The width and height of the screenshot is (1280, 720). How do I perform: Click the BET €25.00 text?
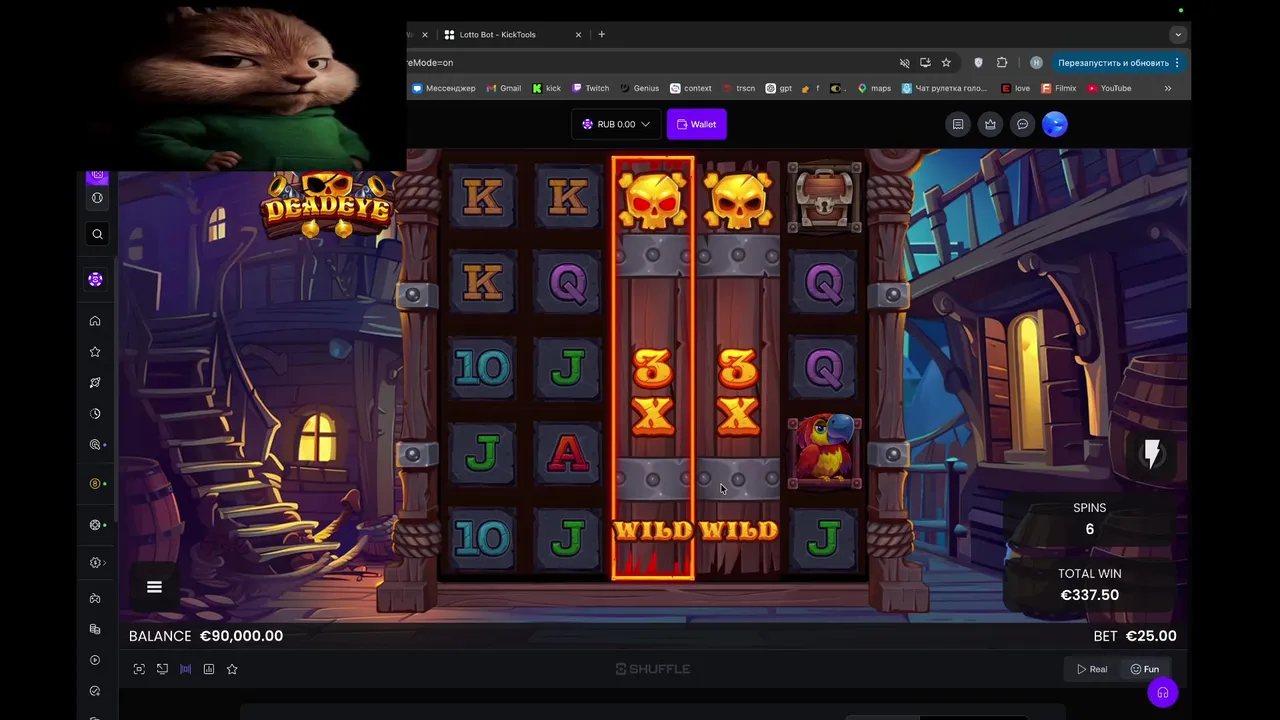1135,636
